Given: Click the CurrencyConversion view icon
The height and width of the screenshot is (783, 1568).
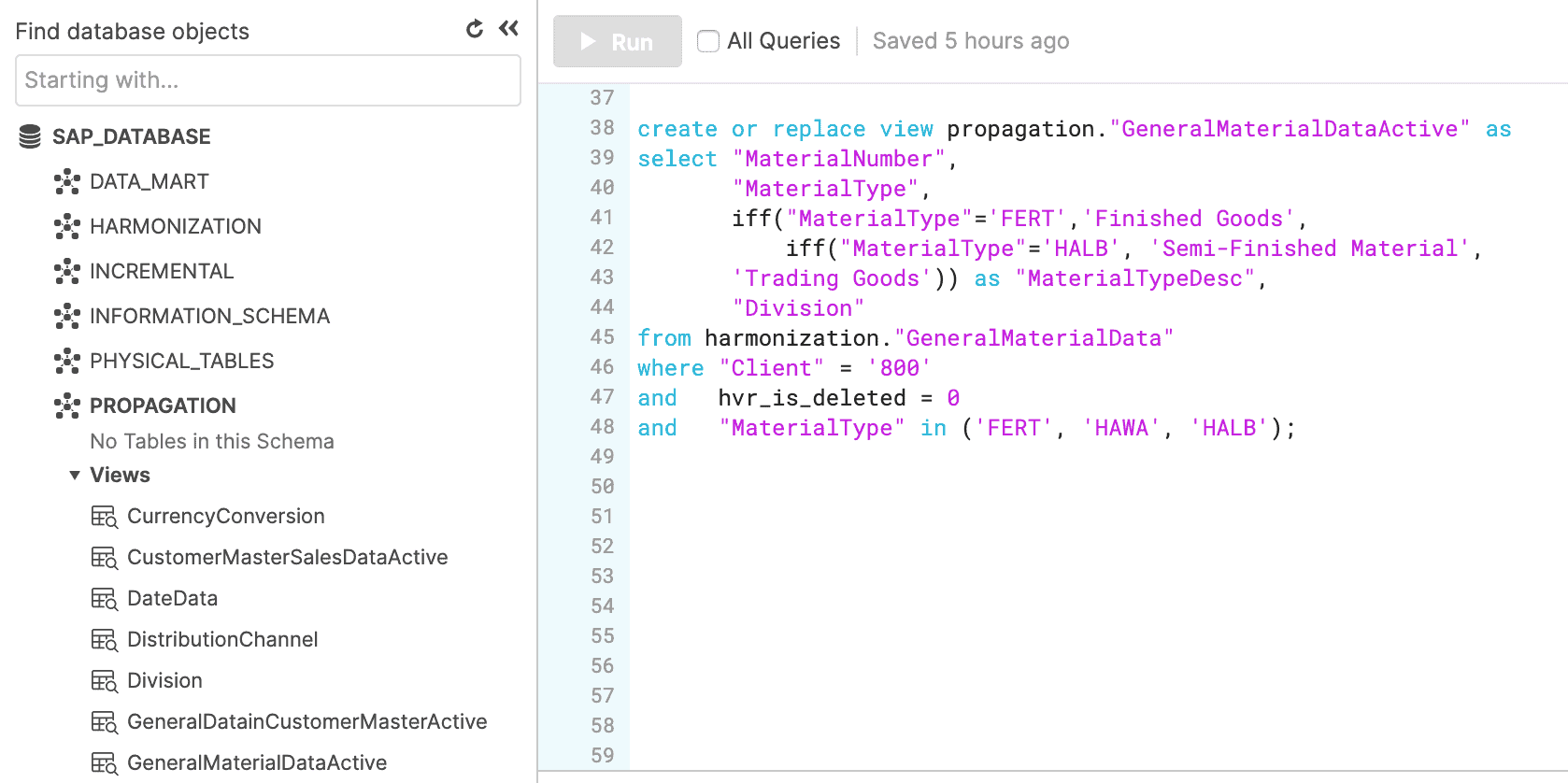Looking at the screenshot, I should pos(104,517).
